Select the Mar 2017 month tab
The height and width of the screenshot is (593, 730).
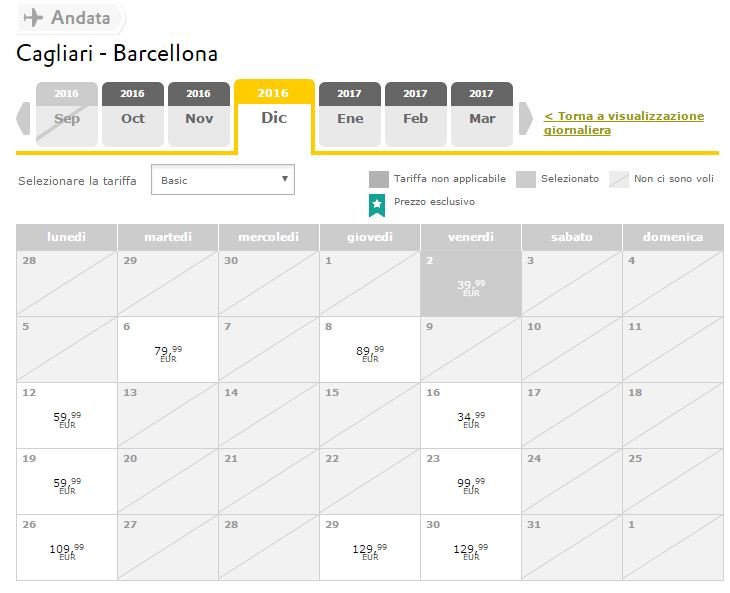tap(482, 115)
